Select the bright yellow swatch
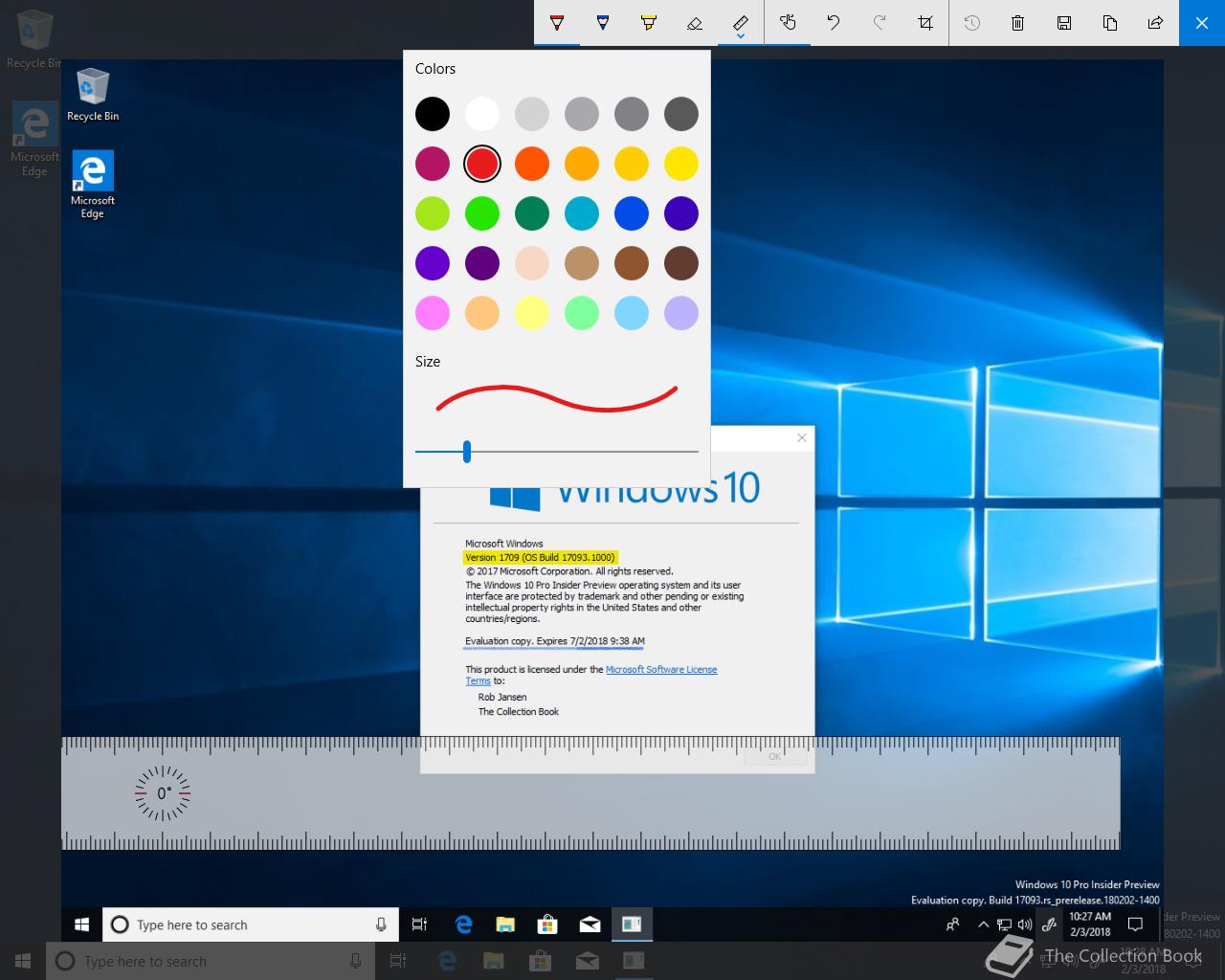This screenshot has height=980, width=1225. [x=681, y=164]
